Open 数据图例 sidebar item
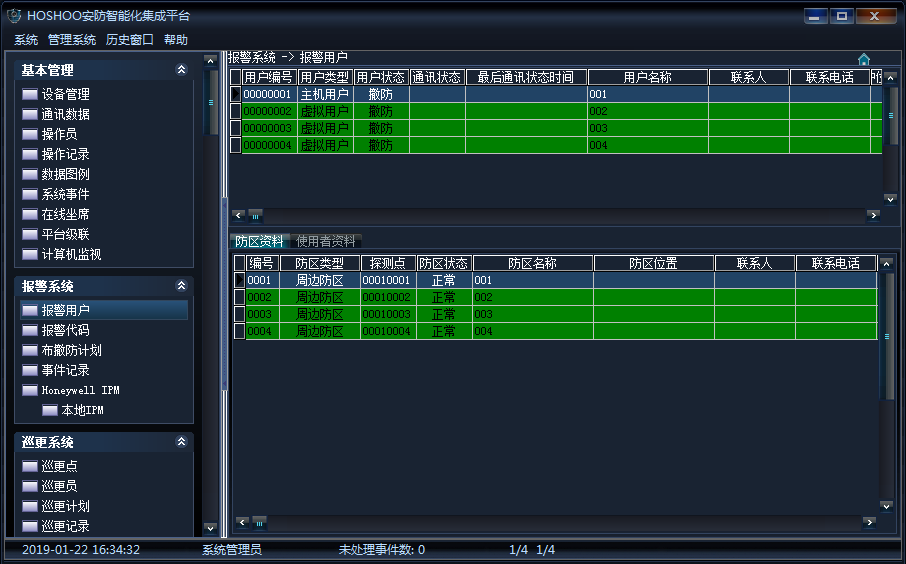 click(x=65, y=174)
